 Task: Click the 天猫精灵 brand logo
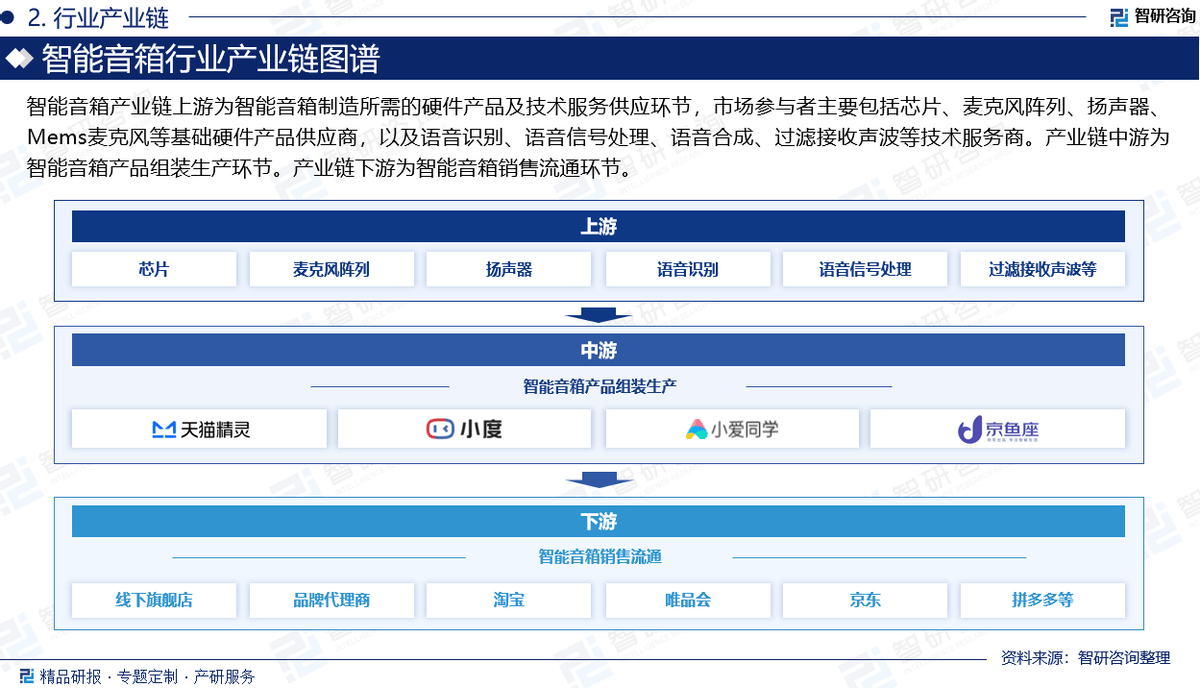coord(200,429)
